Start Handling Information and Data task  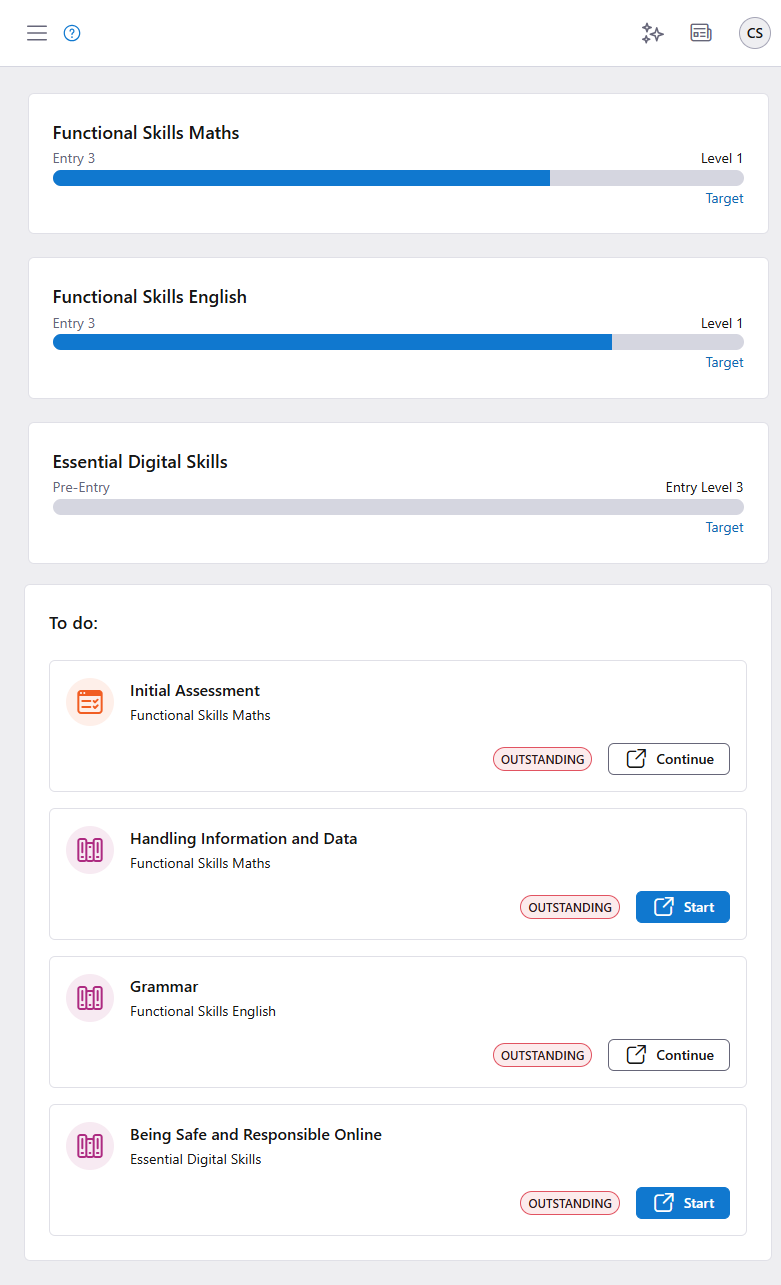683,907
